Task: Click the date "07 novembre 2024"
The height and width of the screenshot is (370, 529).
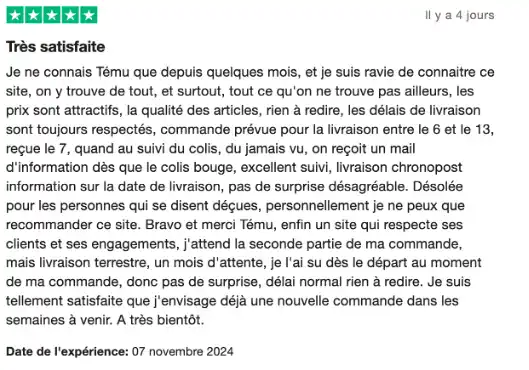Action: (183, 352)
